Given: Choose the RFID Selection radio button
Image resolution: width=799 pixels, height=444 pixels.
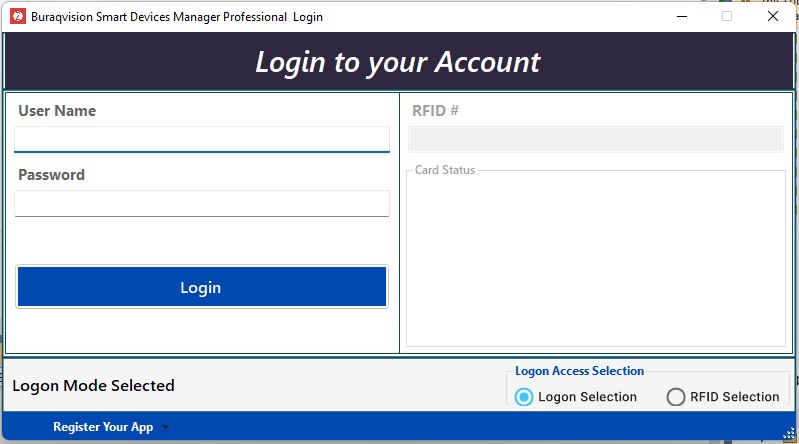Looking at the screenshot, I should (676, 397).
